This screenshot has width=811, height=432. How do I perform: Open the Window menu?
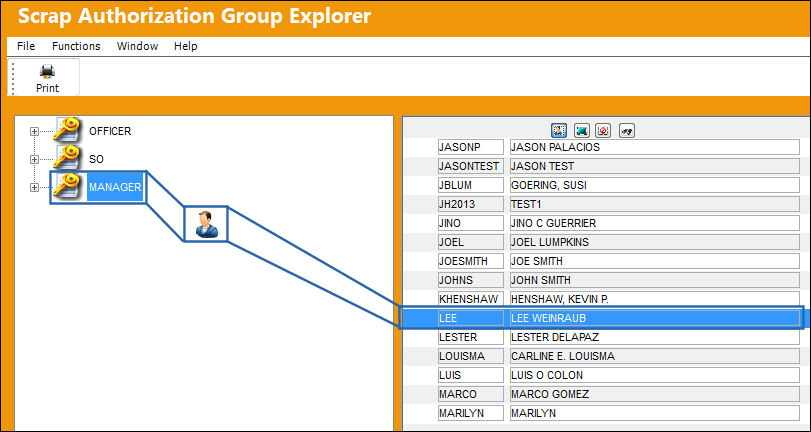coord(137,46)
